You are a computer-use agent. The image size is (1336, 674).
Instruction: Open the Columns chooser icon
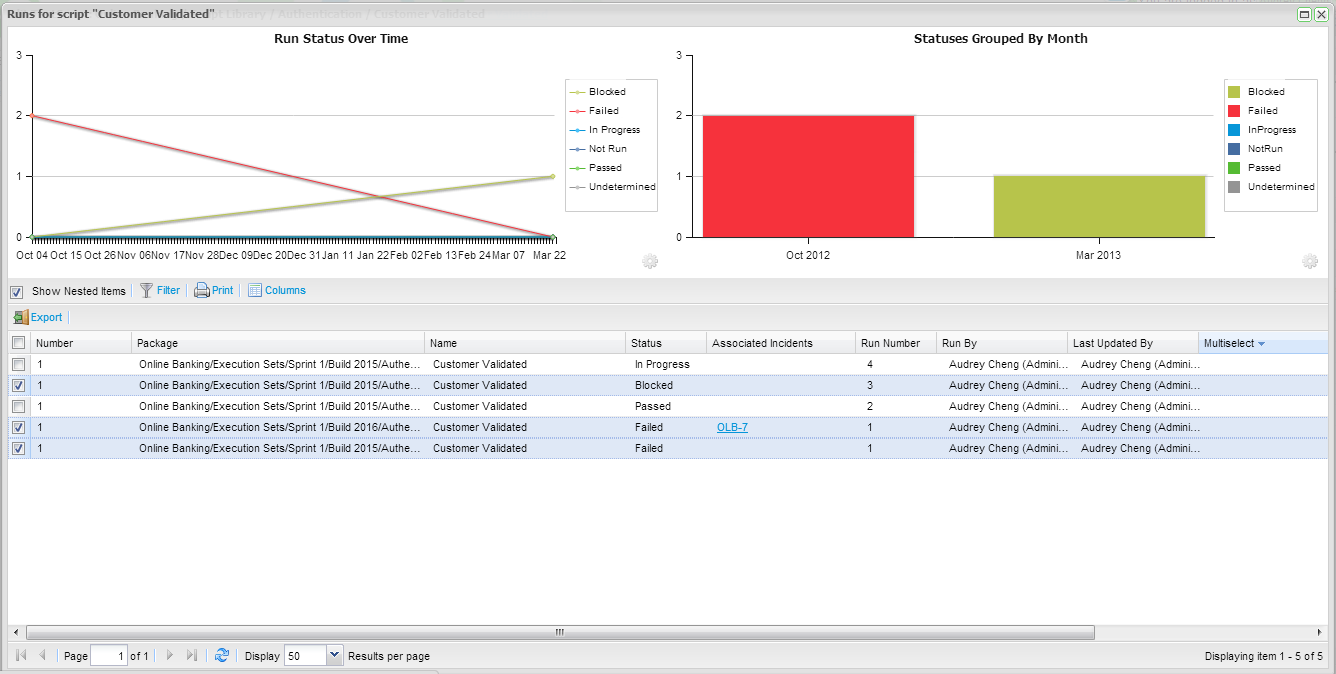[x=254, y=290]
